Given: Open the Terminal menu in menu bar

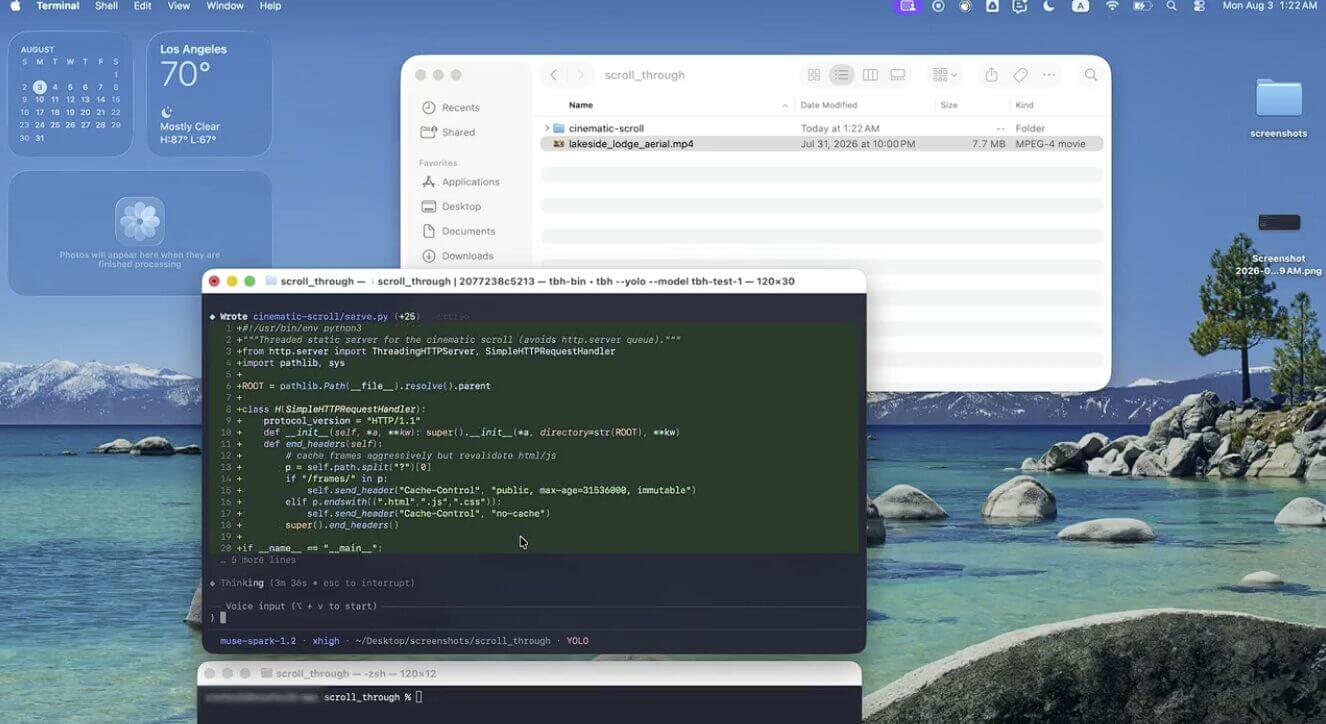Looking at the screenshot, I should pyautogui.click(x=59, y=6).
